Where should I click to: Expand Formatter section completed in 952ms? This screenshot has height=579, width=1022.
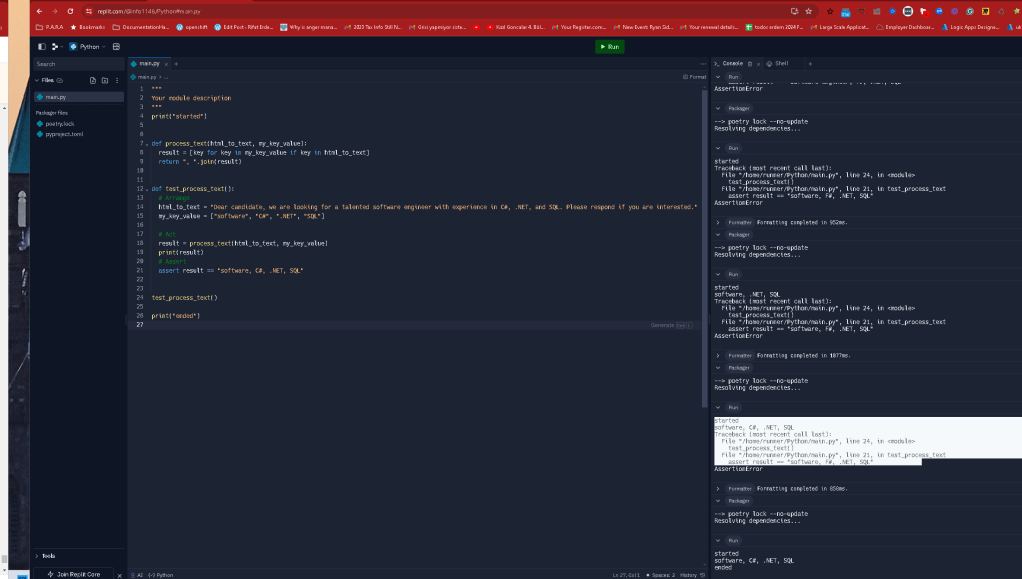coord(718,222)
